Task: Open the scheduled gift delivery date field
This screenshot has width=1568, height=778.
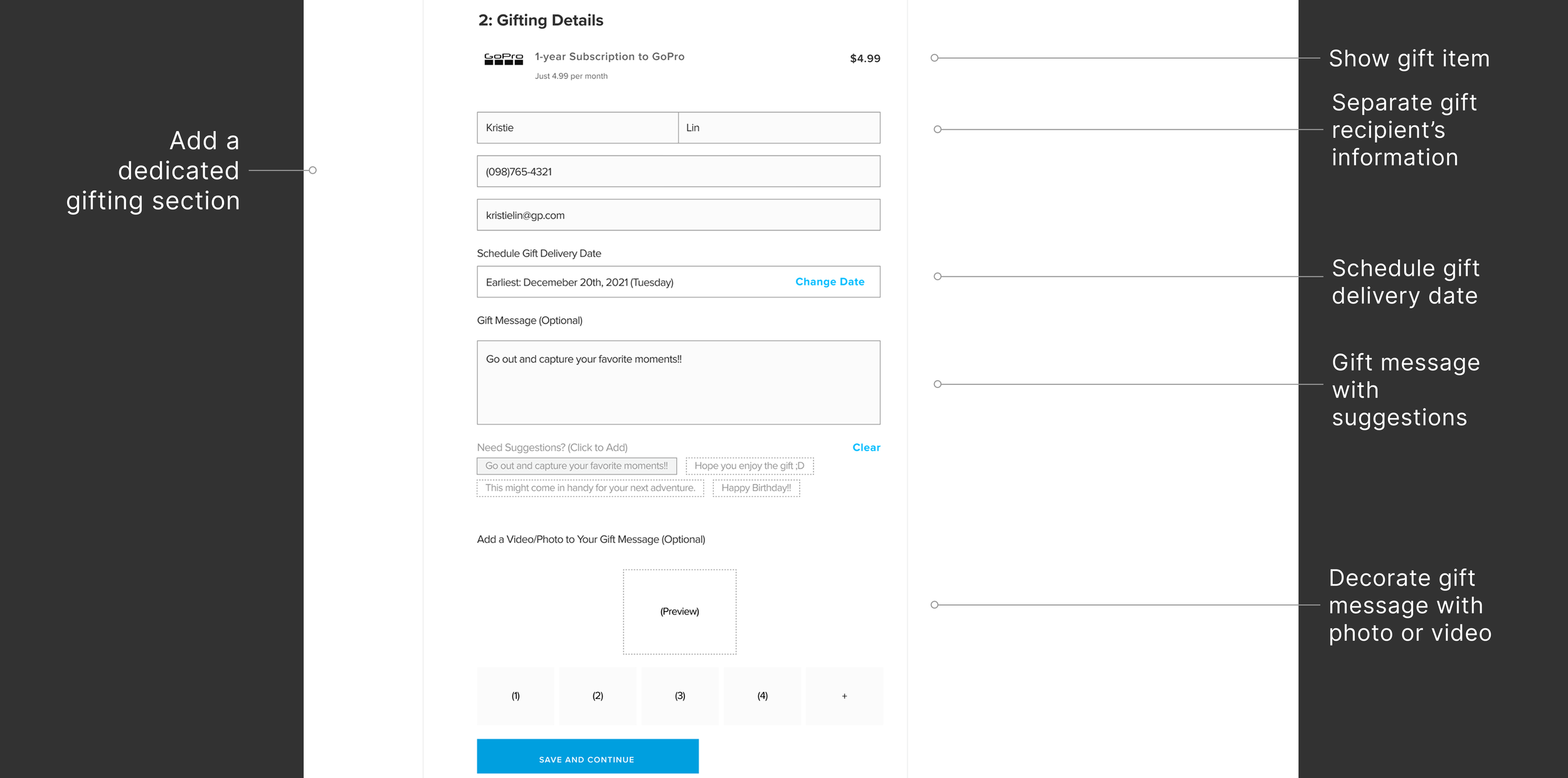Action: tap(627, 282)
